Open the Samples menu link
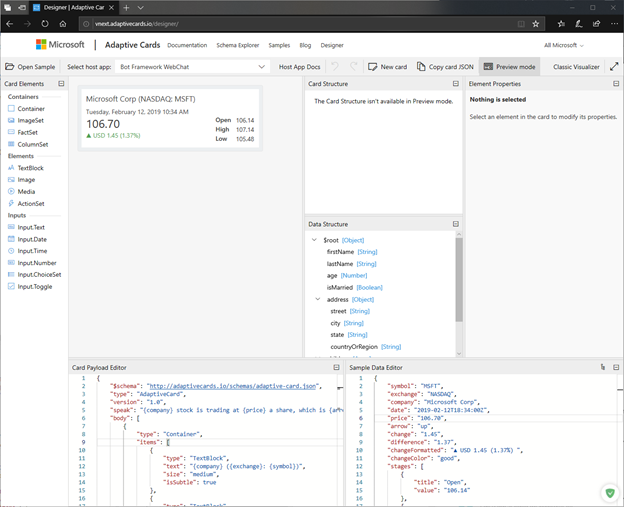 [279, 45]
